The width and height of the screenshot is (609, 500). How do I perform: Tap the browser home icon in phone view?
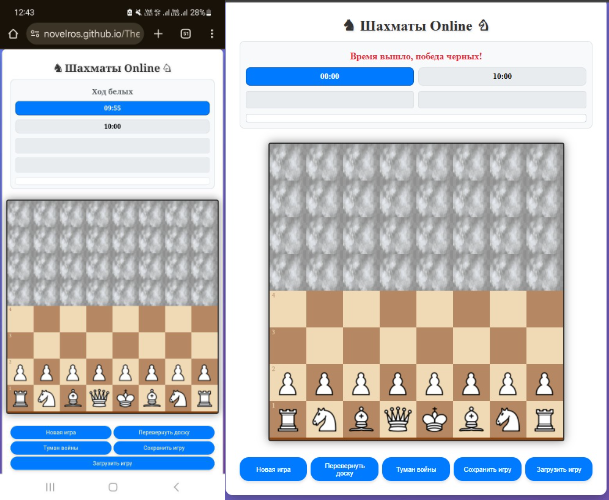click(x=13, y=34)
